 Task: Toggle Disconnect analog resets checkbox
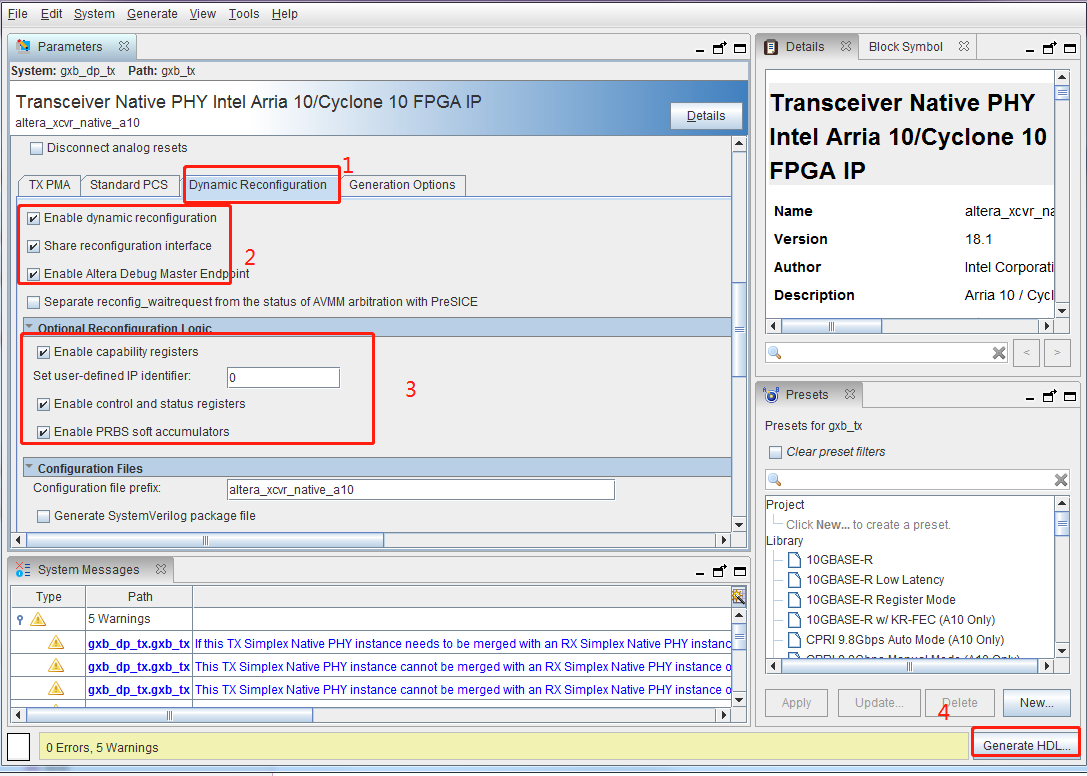(x=36, y=148)
